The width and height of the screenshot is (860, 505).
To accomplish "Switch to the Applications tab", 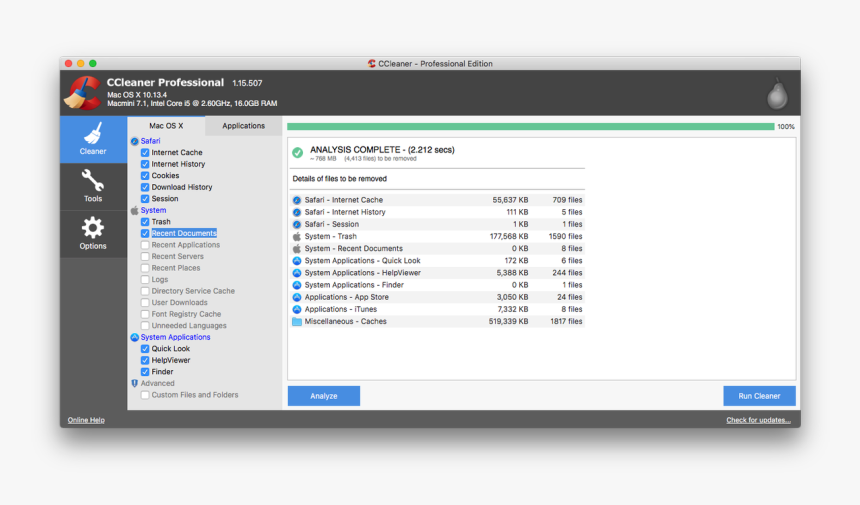I will [244, 126].
